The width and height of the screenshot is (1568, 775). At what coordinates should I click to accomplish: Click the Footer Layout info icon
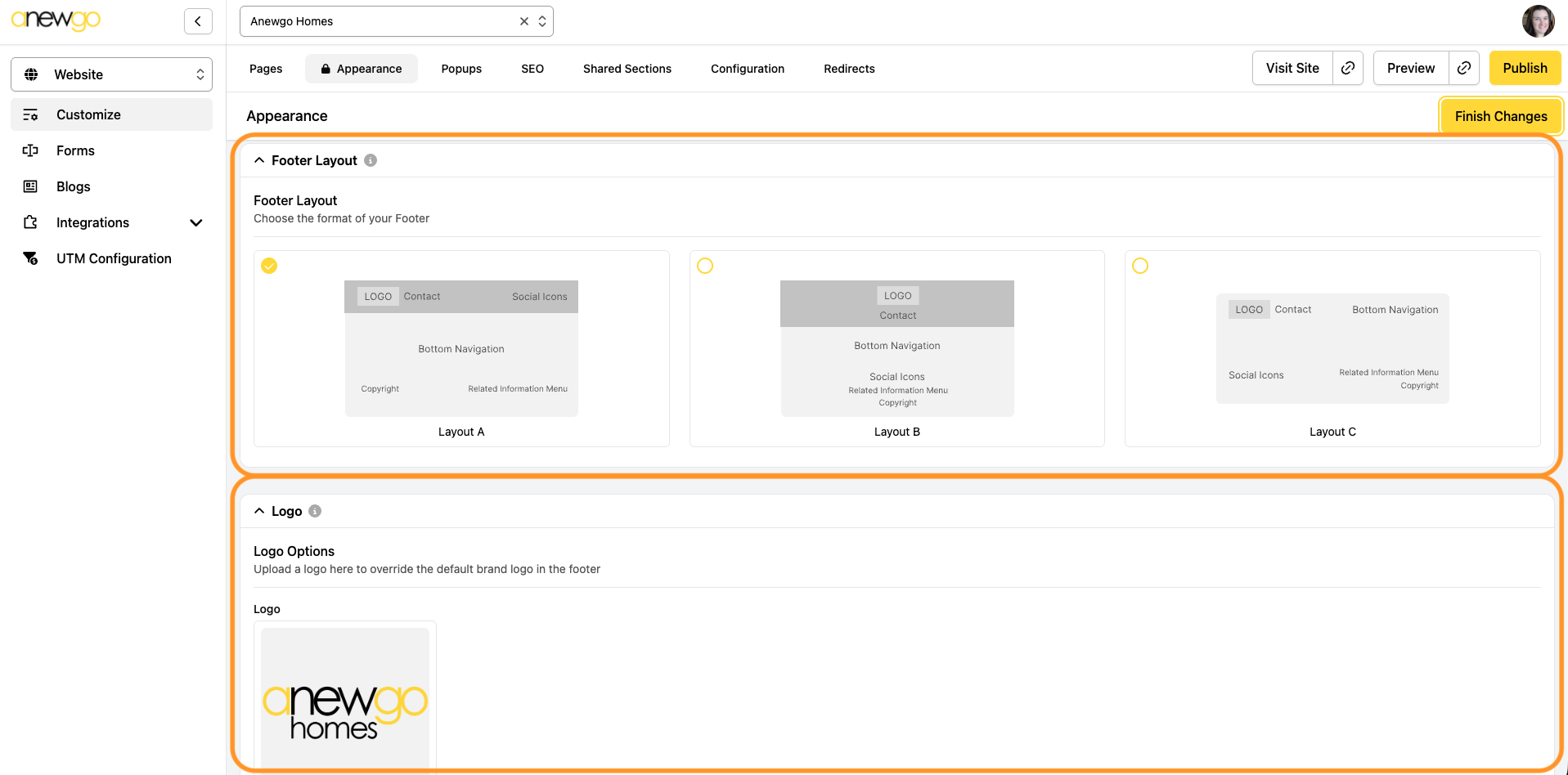tap(371, 160)
